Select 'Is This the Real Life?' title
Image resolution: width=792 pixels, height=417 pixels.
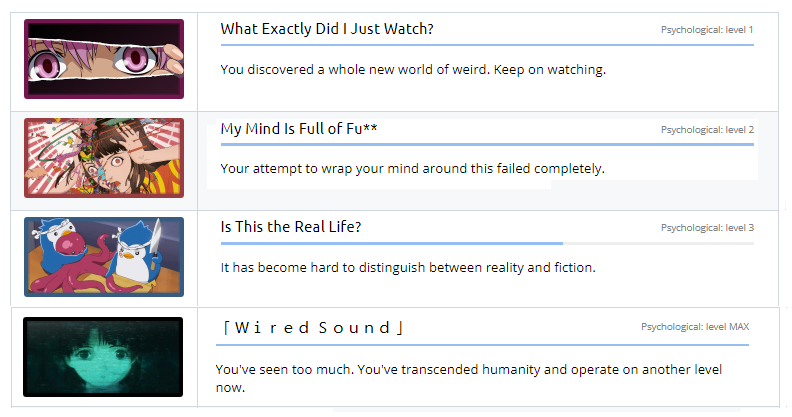tap(291, 227)
